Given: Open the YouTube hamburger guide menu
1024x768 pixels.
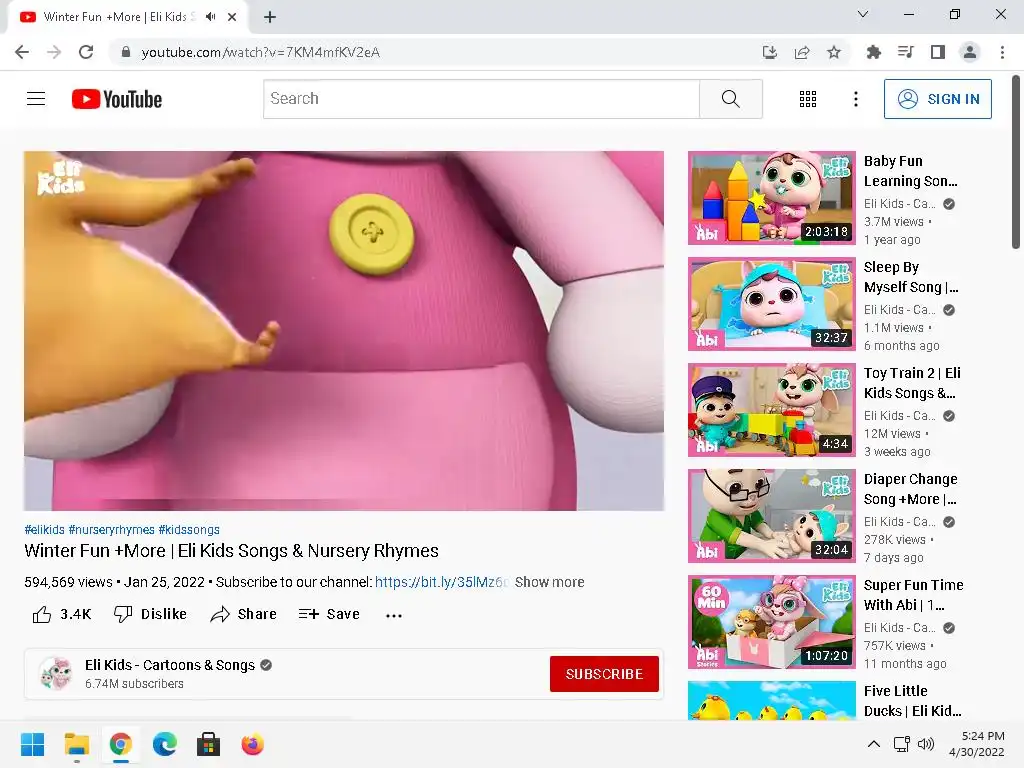Looking at the screenshot, I should tap(36, 99).
